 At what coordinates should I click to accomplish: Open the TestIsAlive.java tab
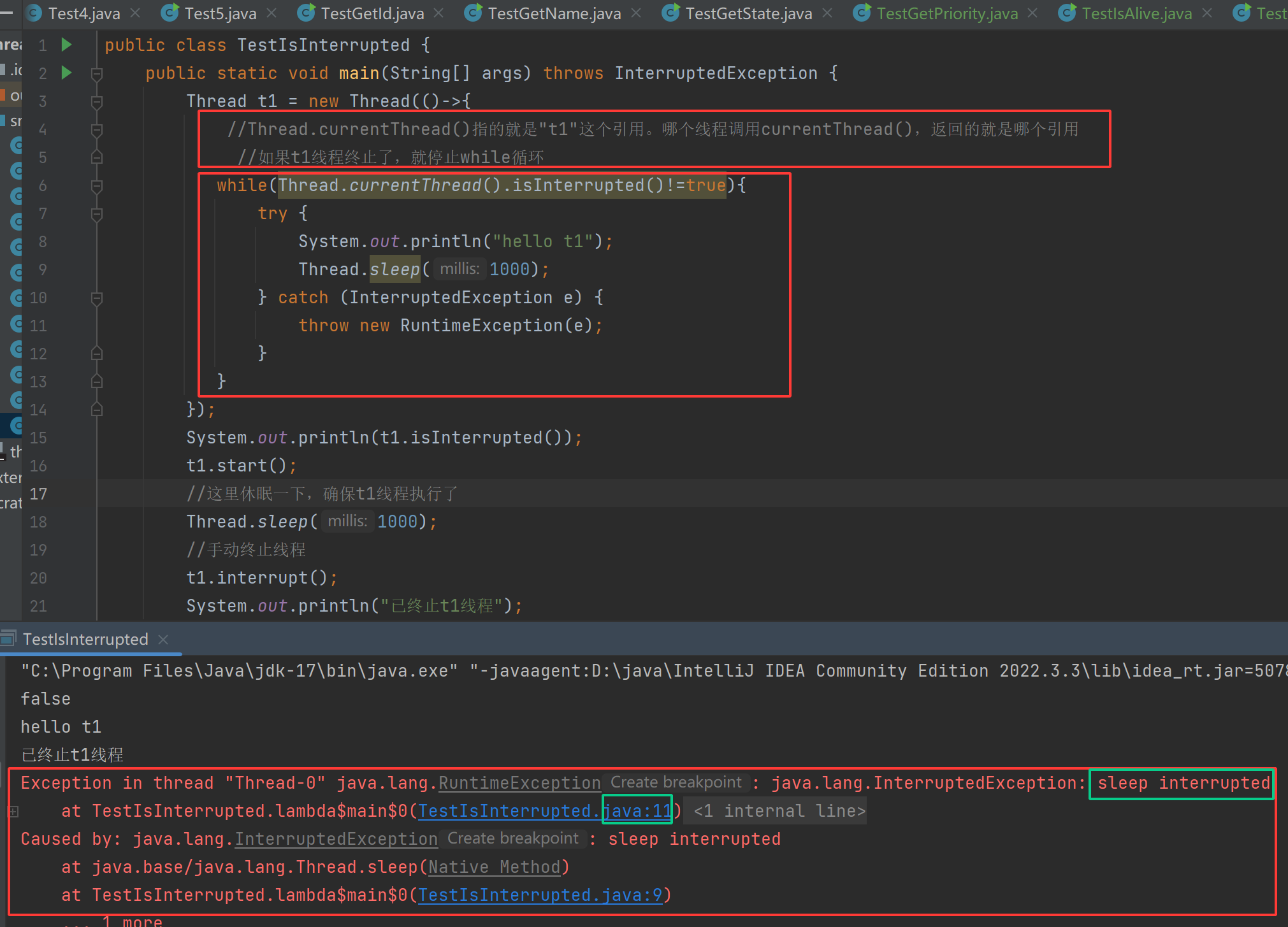[x=1136, y=13]
